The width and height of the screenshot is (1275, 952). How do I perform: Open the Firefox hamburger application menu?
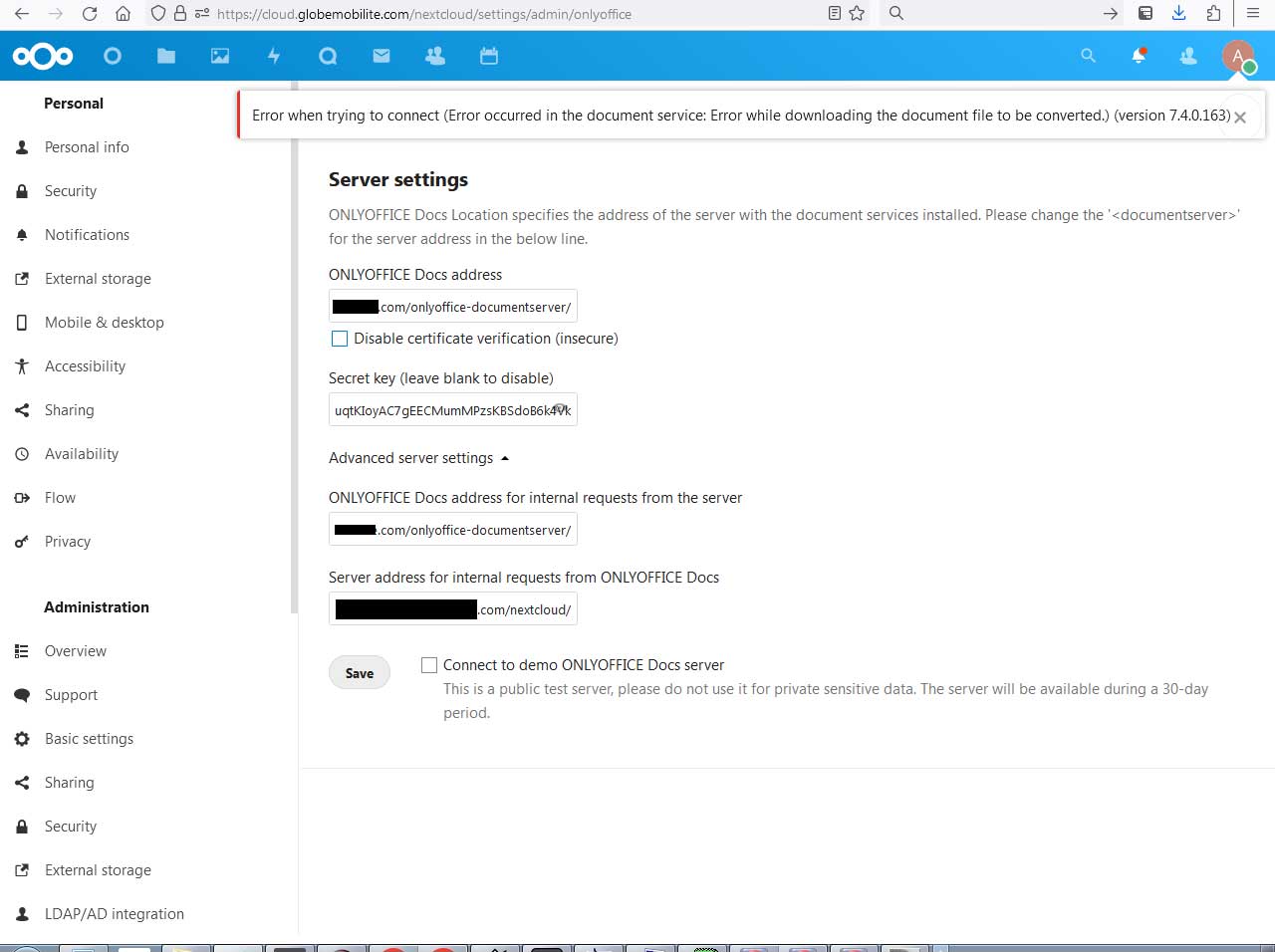pyautogui.click(x=1253, y=13)
